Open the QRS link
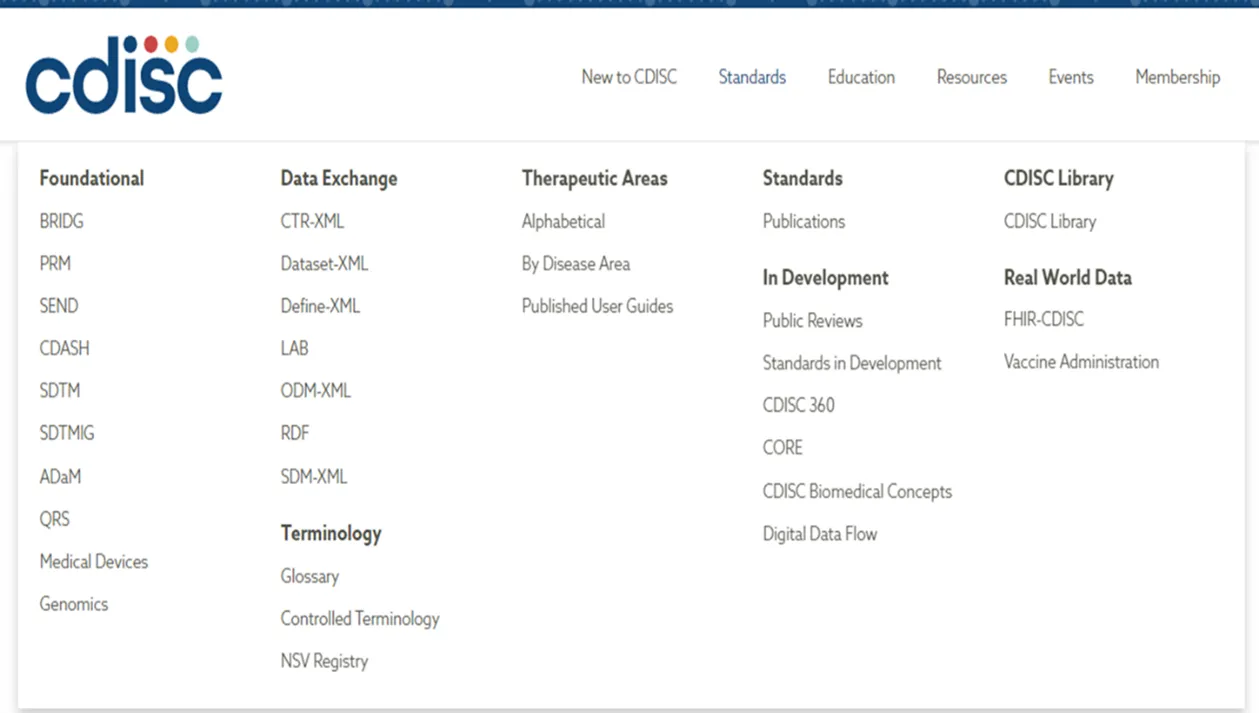Screen dimensions: 1259x713 55,519
